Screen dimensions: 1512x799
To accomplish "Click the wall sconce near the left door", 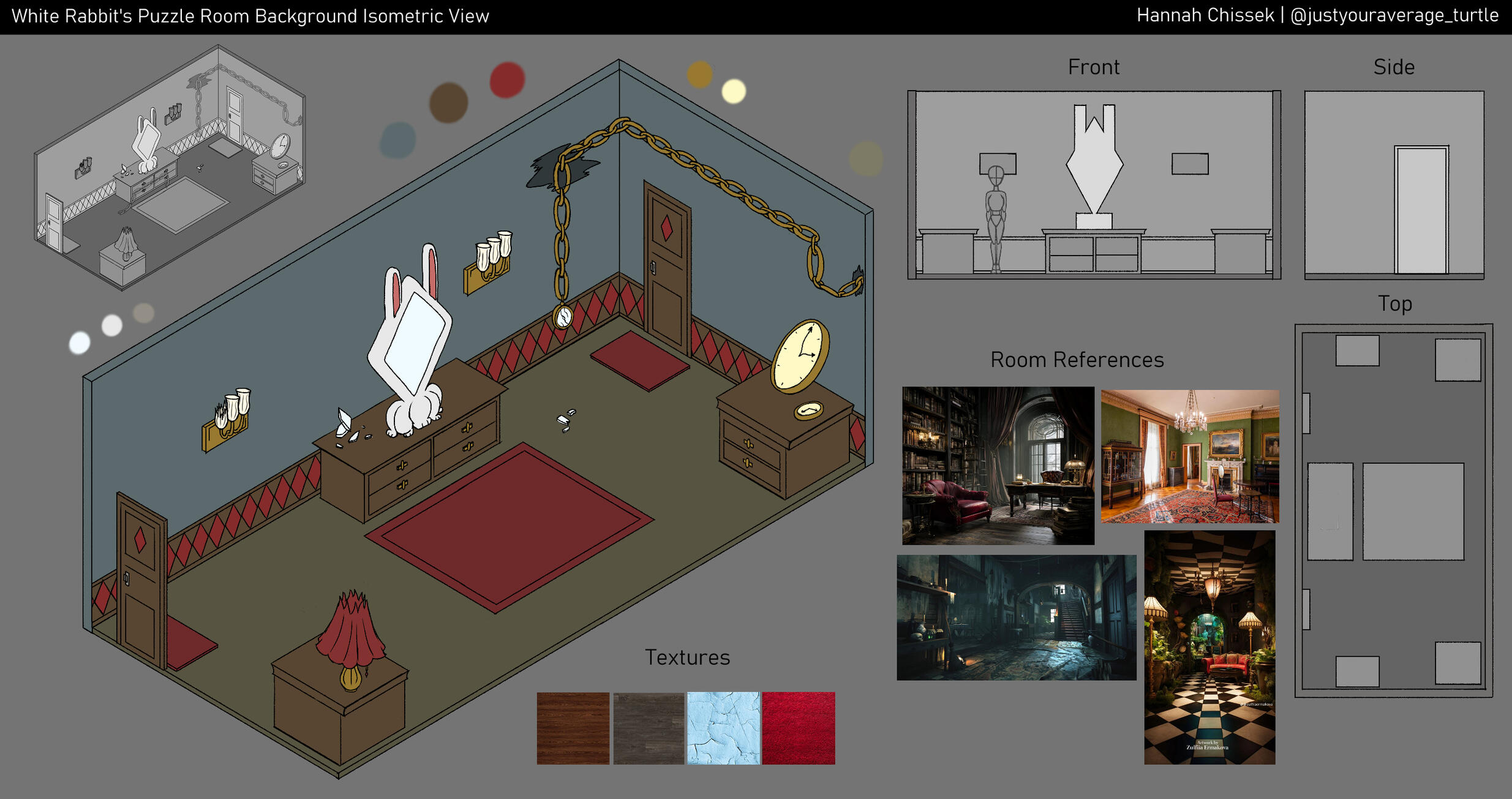I will [226, 420].
